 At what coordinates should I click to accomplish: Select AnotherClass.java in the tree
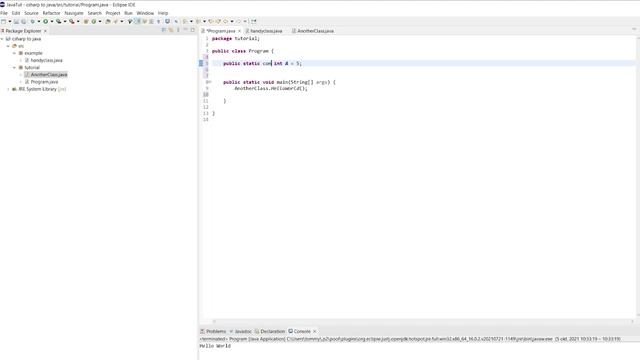pyautogui.click(x=49, y=75)
